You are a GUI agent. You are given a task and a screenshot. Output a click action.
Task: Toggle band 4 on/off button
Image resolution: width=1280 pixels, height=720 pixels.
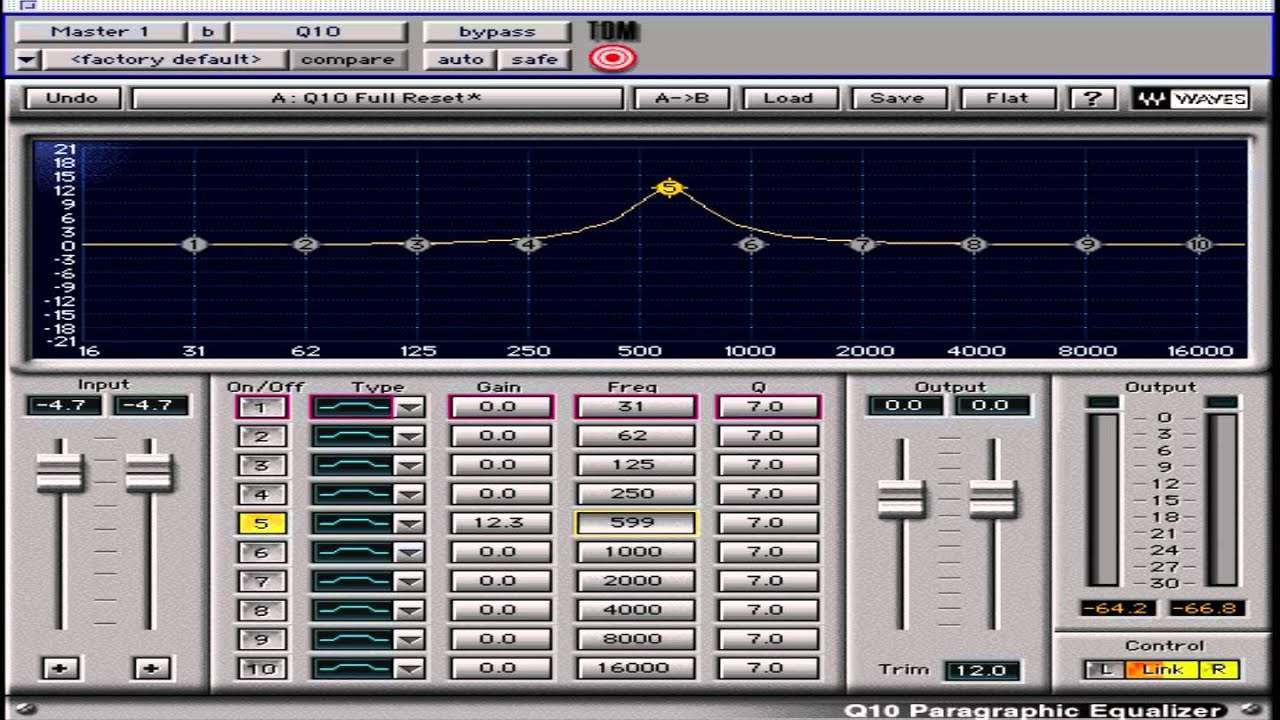point(262,494)
